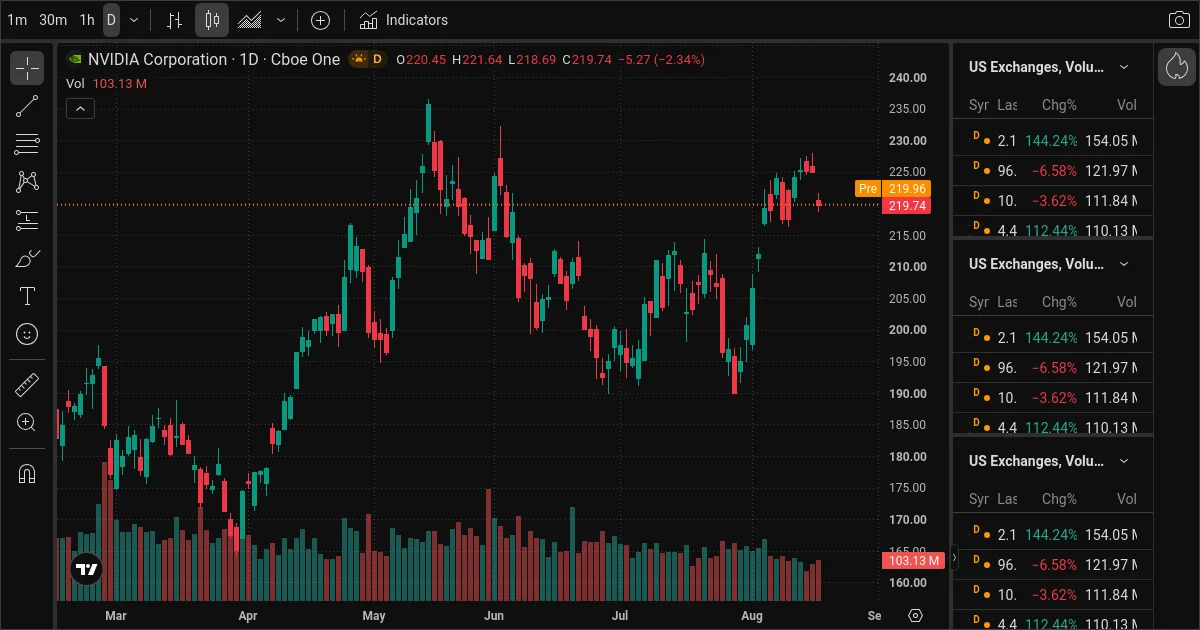This screenshot has width=1200, height=630.
Task: Select the Text annotation tool
Action: [27, 296]
